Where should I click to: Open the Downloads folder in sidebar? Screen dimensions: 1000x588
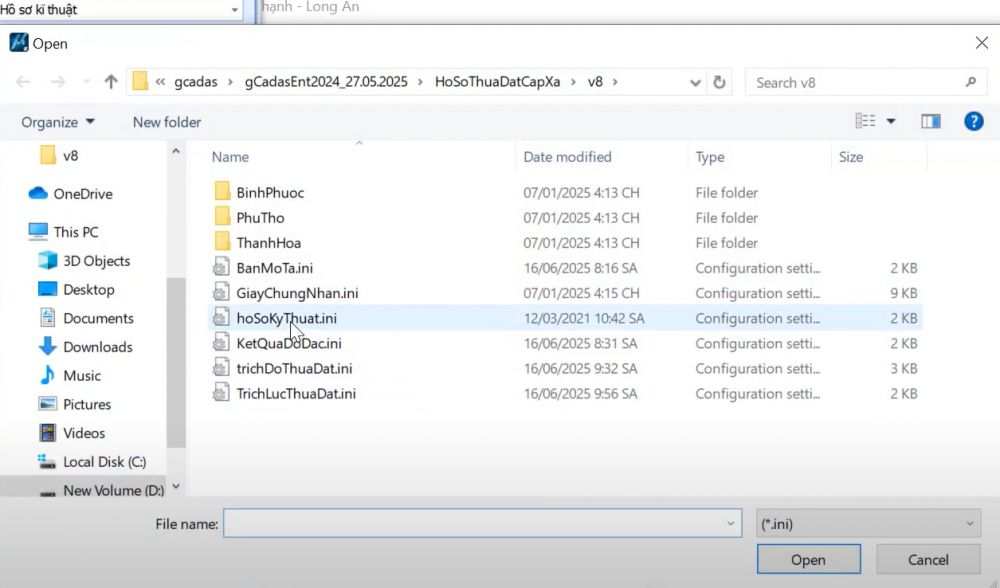coord(97,347)
